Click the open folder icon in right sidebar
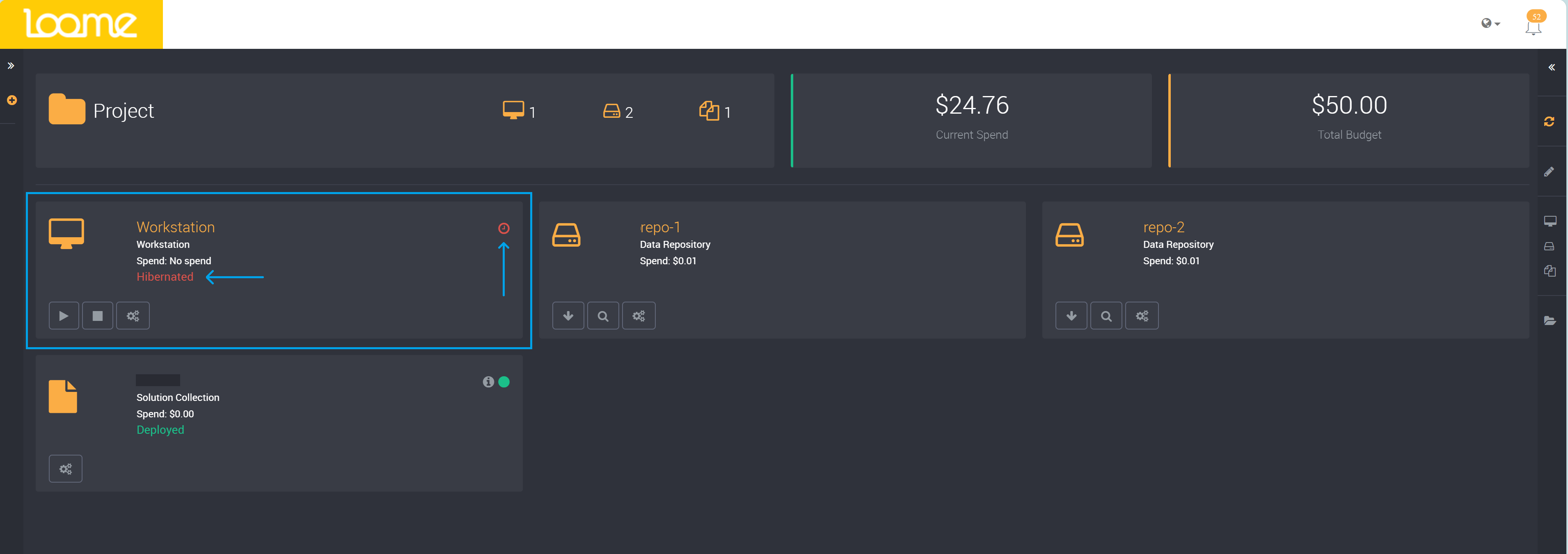The width and height of the screenshot is (1568, 554). 1550,321
